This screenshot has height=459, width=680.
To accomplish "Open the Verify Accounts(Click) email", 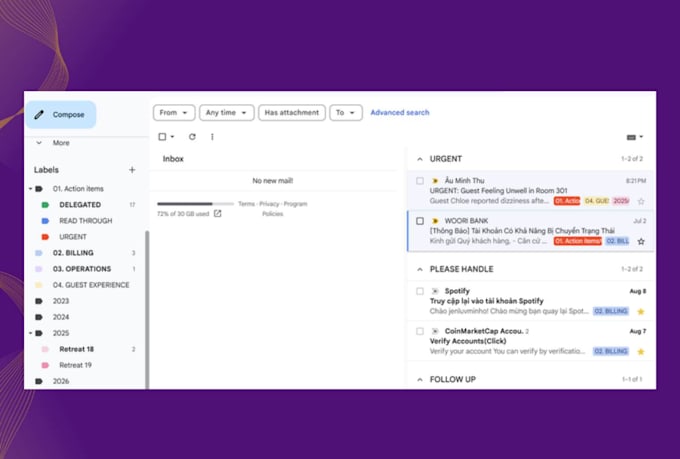I will [x=531, y=341].
